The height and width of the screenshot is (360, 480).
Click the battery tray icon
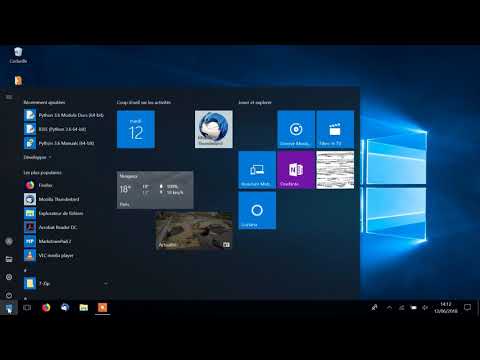point(414,308)
